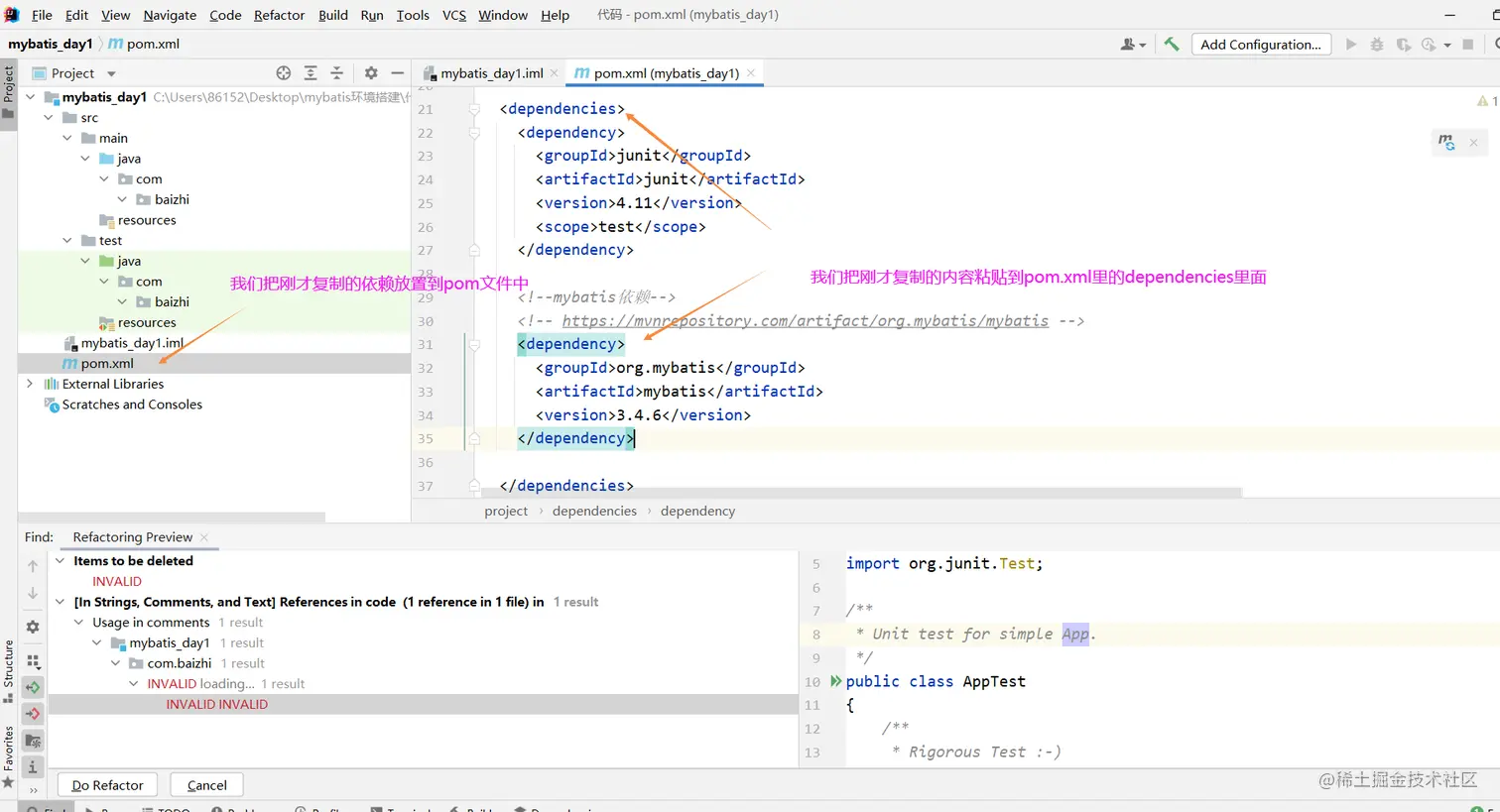
Task: Hide Project panel with minus icon
Action: pos(397,72)
